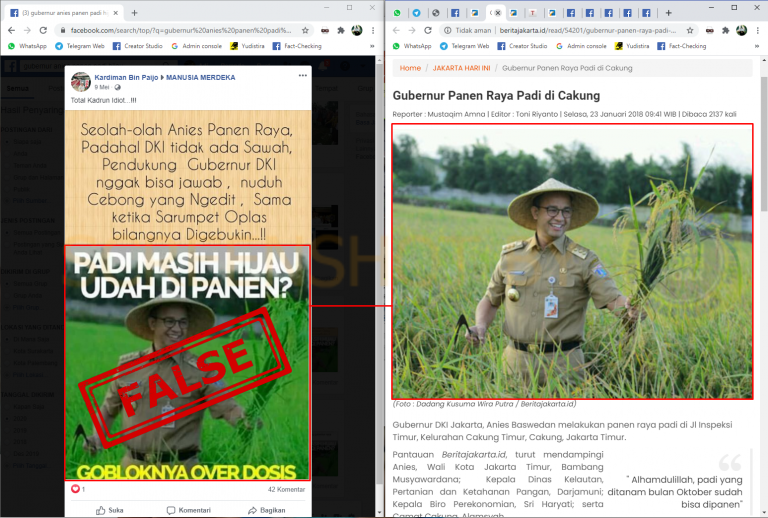Open the MANUSIA MERDEKA group link

pos(201,77)
